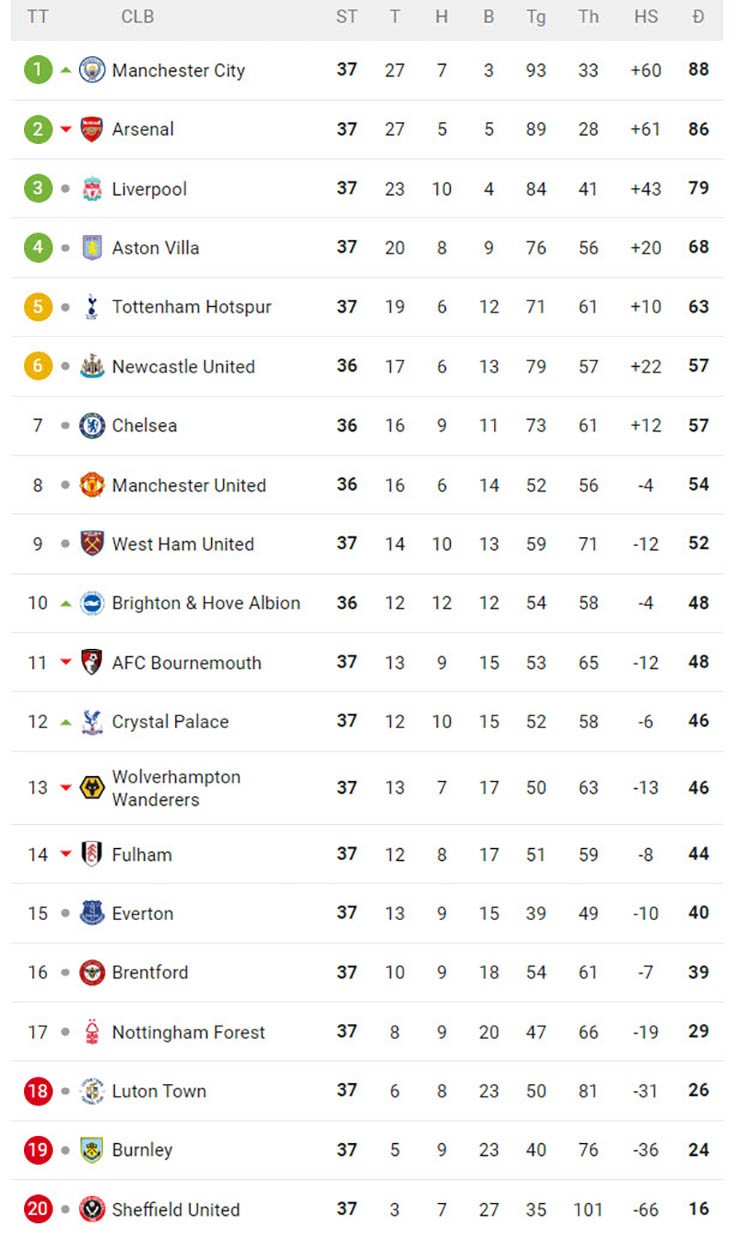Select the Wolverhampton Wanderers team name
The height and width of the screenshot is (1239, 740).
pyautogui.click(x=176, y=788)
